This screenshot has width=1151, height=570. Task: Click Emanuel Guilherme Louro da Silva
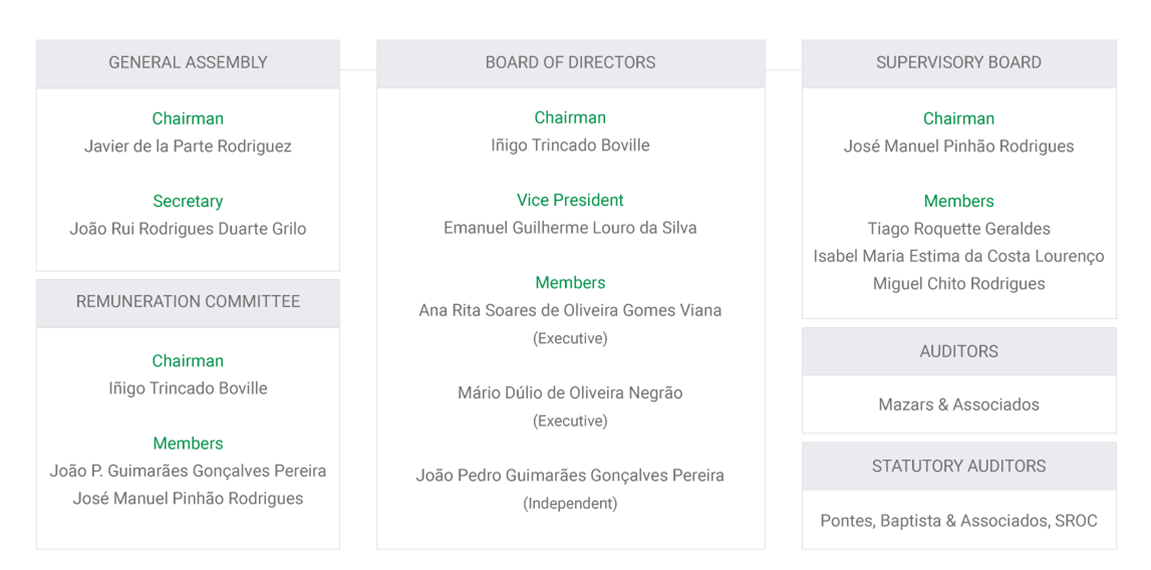click(570, 228)
